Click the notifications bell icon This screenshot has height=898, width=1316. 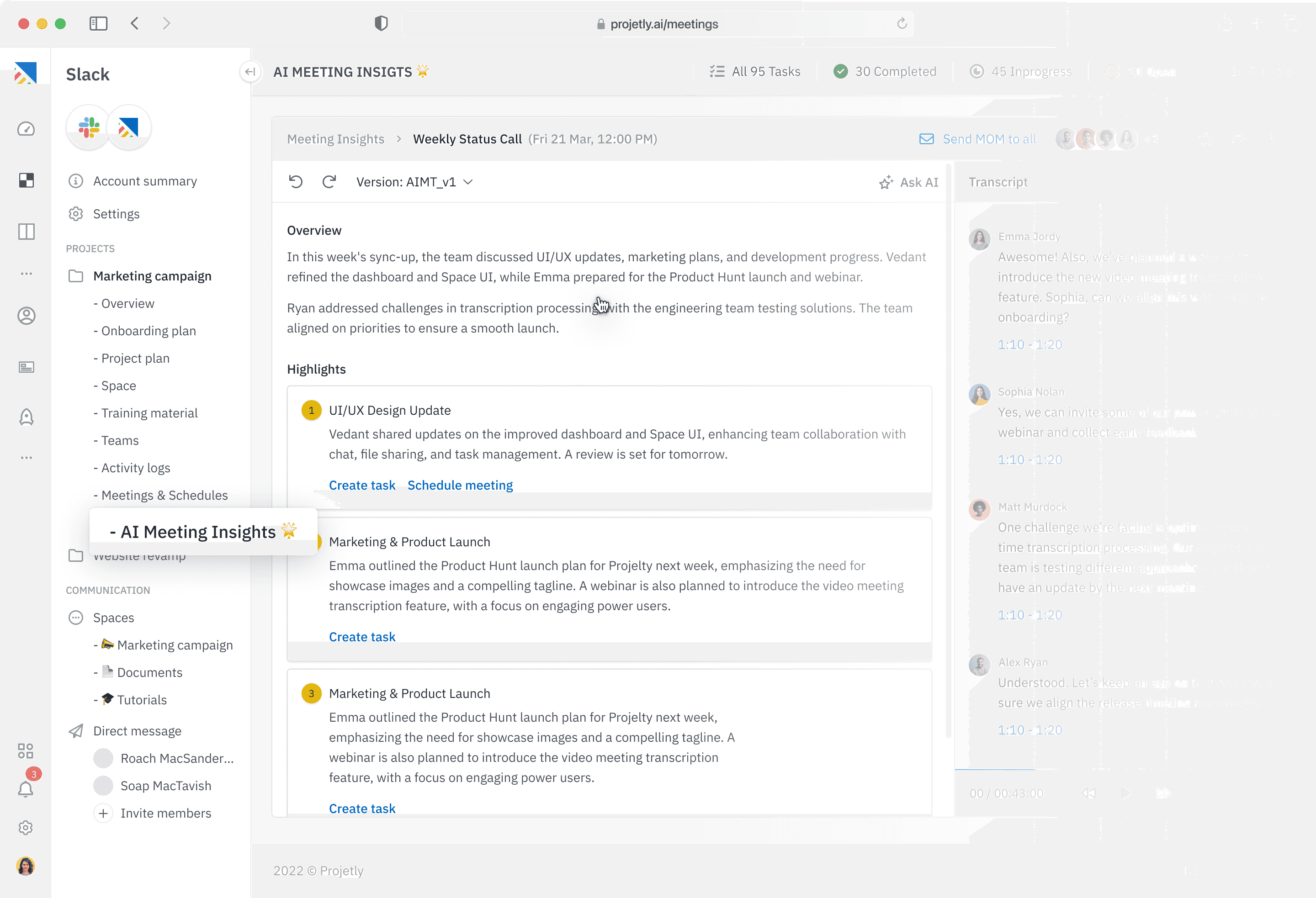point(26,789)
